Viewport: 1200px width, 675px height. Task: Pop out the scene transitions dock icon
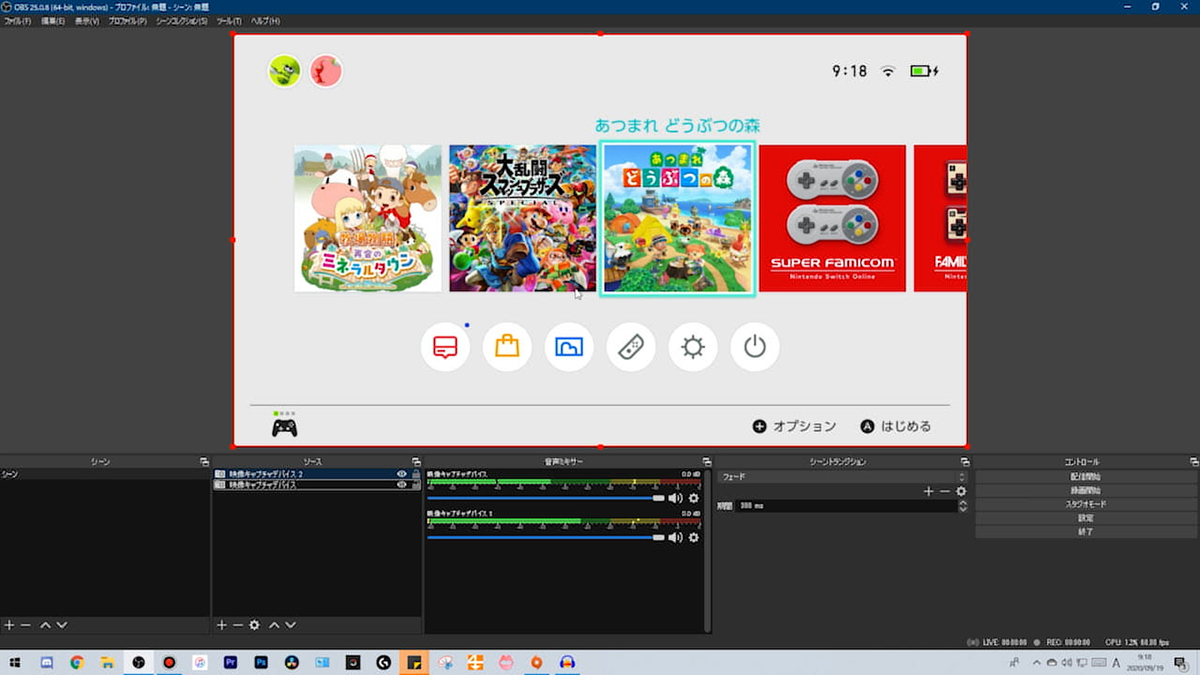pos(965,462)
